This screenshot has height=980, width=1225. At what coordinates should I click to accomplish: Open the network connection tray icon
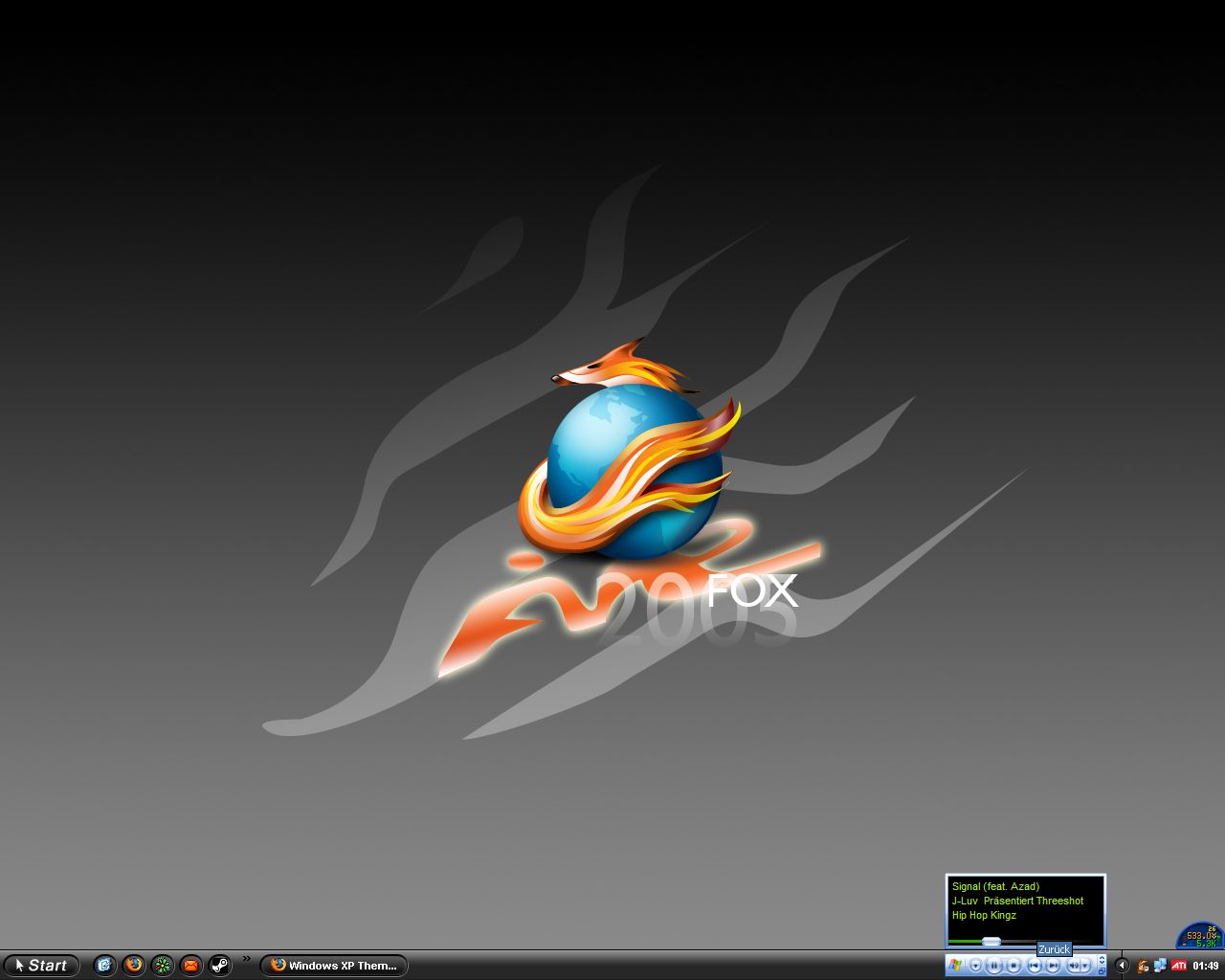(1160, 966)
